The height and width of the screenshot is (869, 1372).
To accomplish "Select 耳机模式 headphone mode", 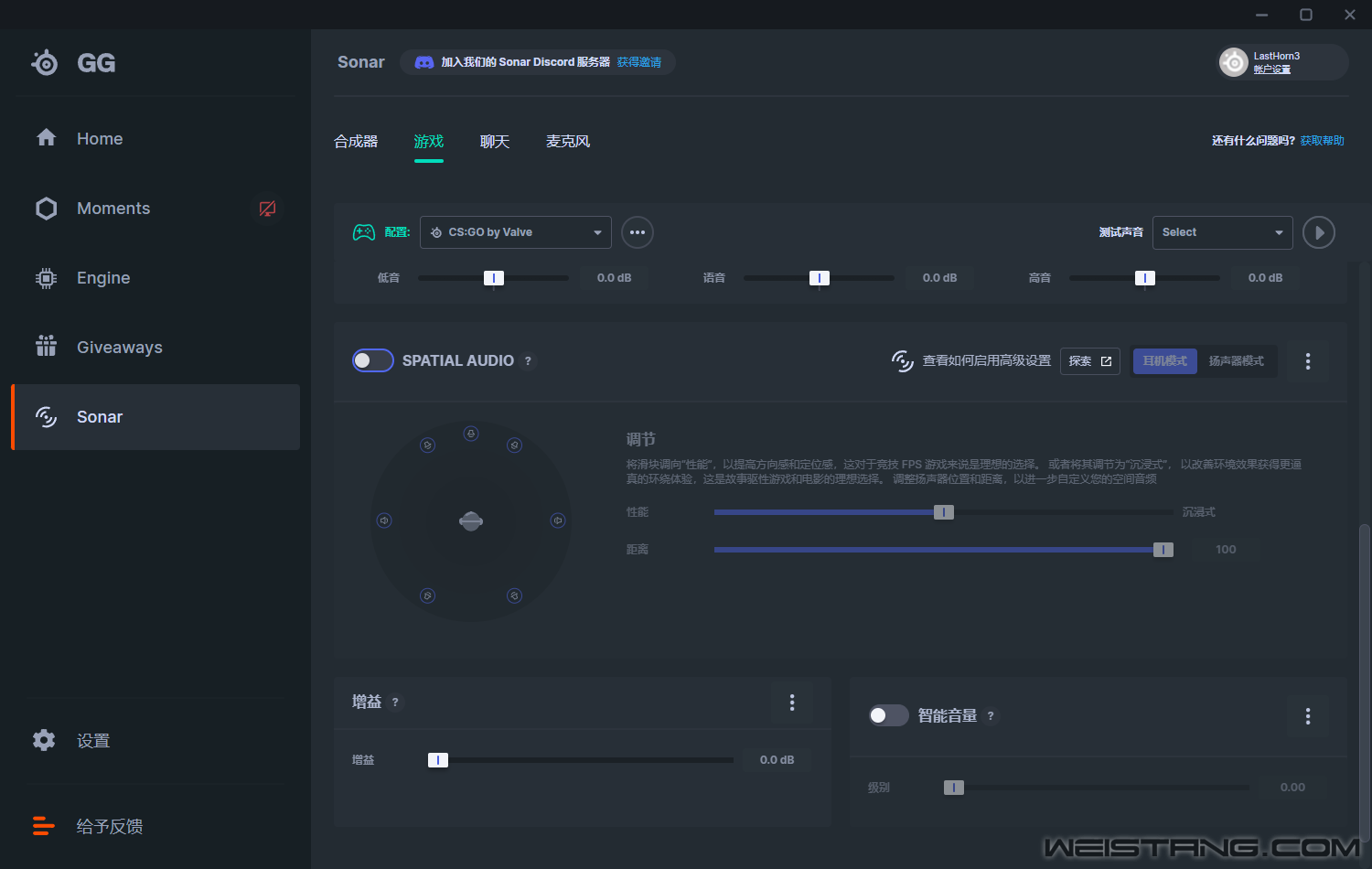I will 1164,361.
